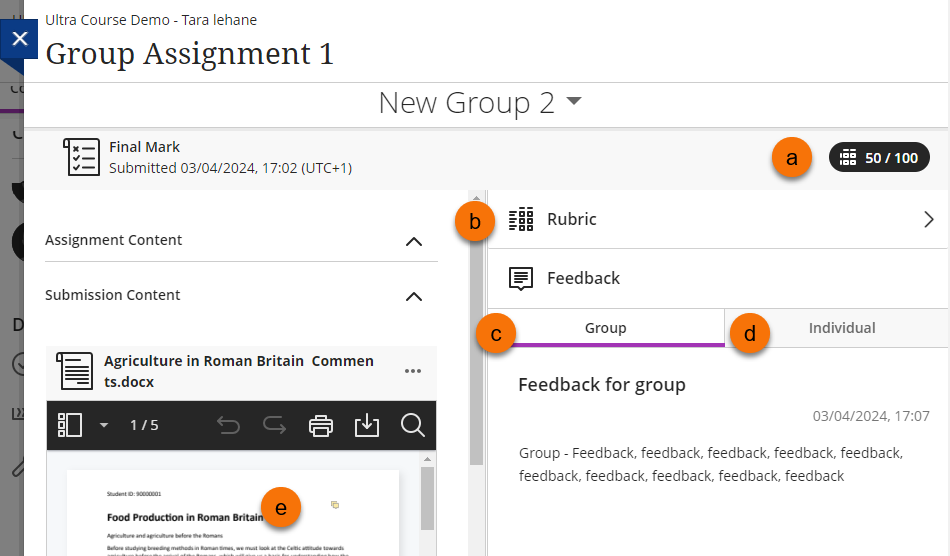
Task: Open the New Group 2 dropdown
Action: (x=574, y=103)
